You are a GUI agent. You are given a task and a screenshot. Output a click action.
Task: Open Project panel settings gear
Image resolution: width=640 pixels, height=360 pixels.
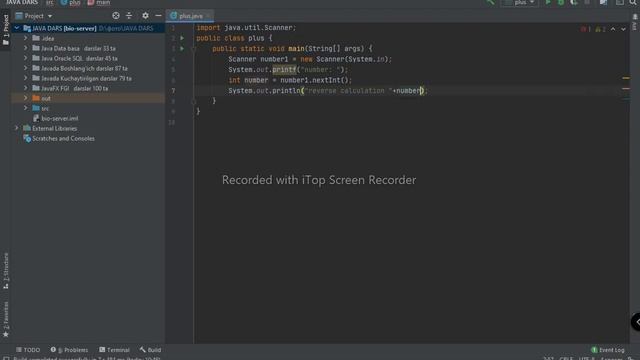(145, 16)
